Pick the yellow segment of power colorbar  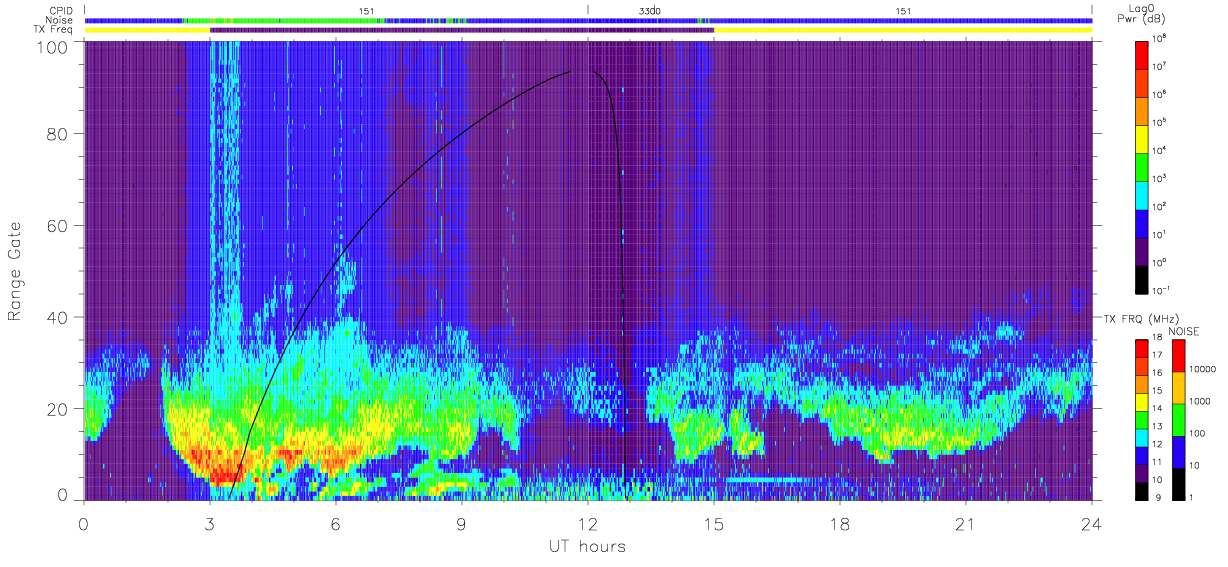click(1142, 137)
